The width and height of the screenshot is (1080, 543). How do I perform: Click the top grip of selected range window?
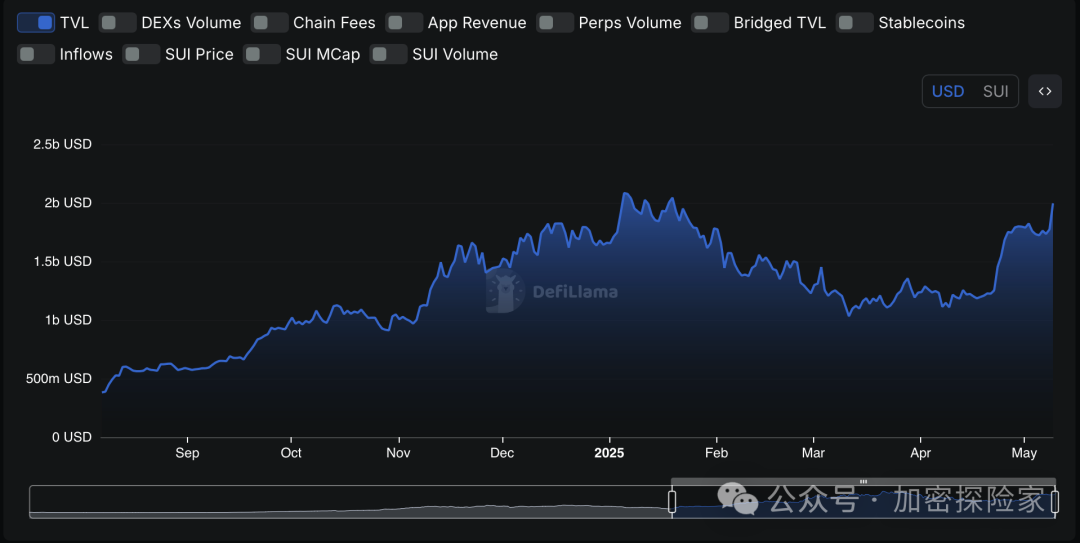(863, 482)
